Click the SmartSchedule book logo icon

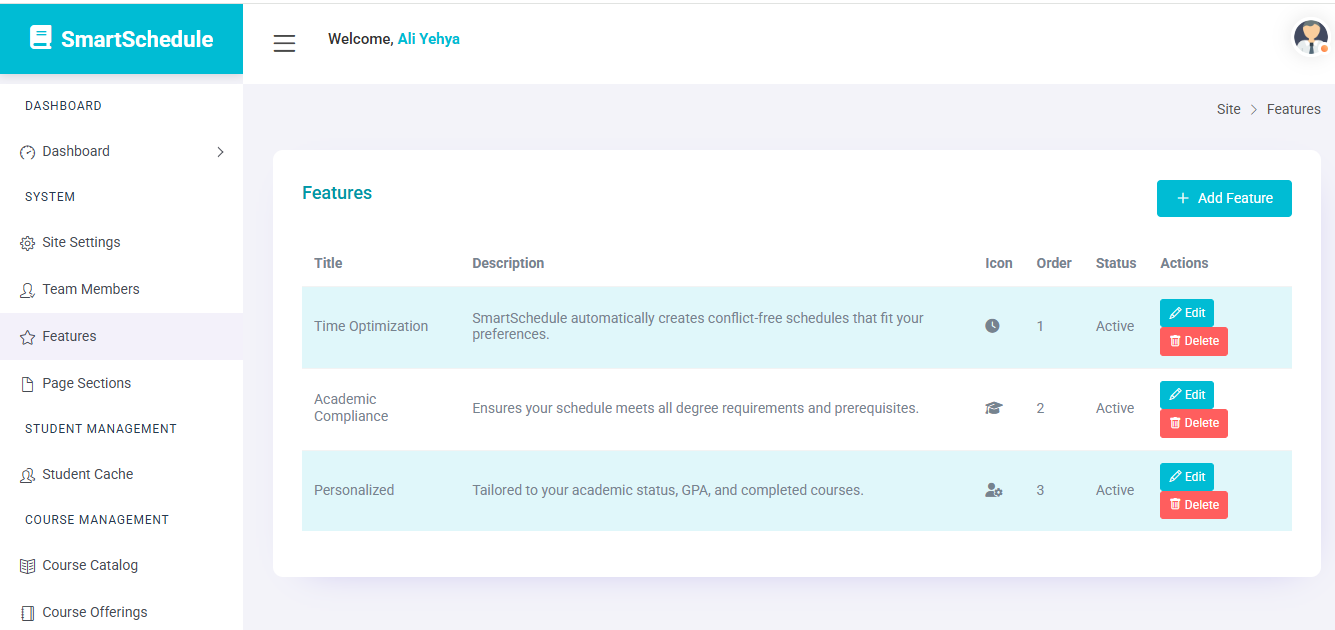coord(40,38)
